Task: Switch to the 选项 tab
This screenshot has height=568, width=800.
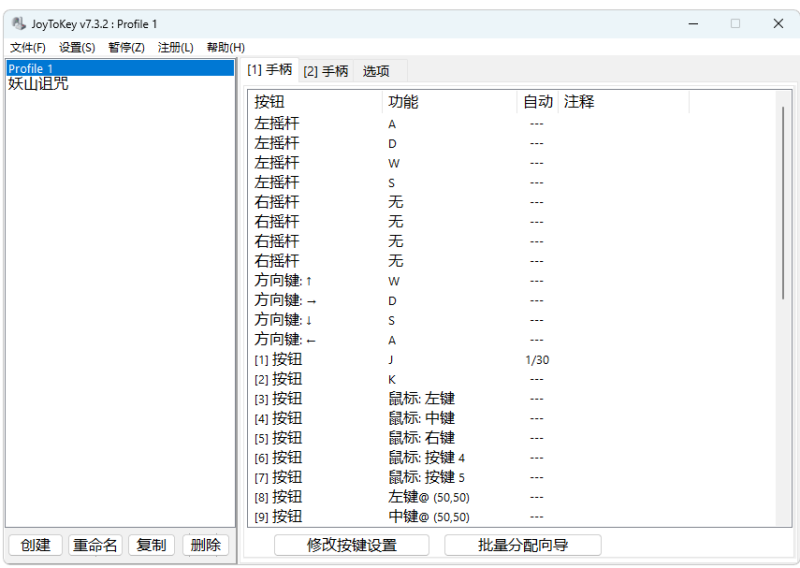Action: (x=376, y=71)
